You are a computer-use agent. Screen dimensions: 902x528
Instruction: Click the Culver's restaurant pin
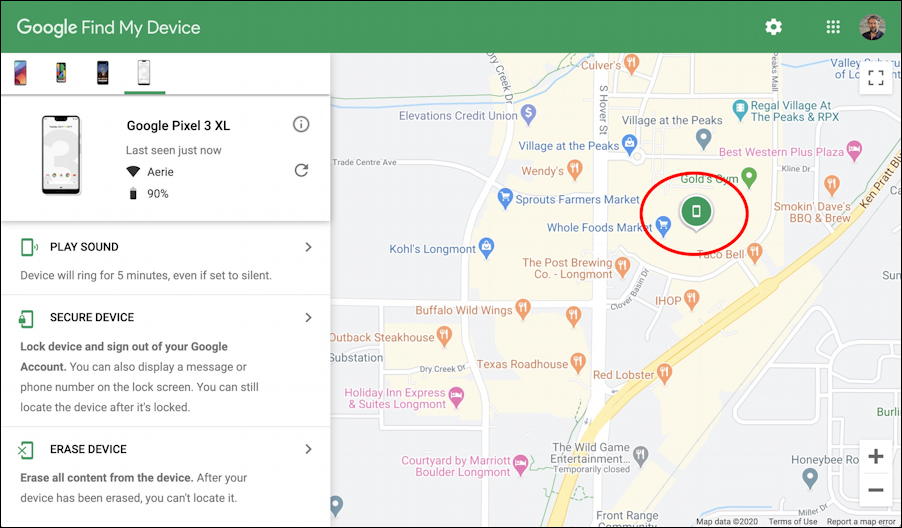(631, 63)
